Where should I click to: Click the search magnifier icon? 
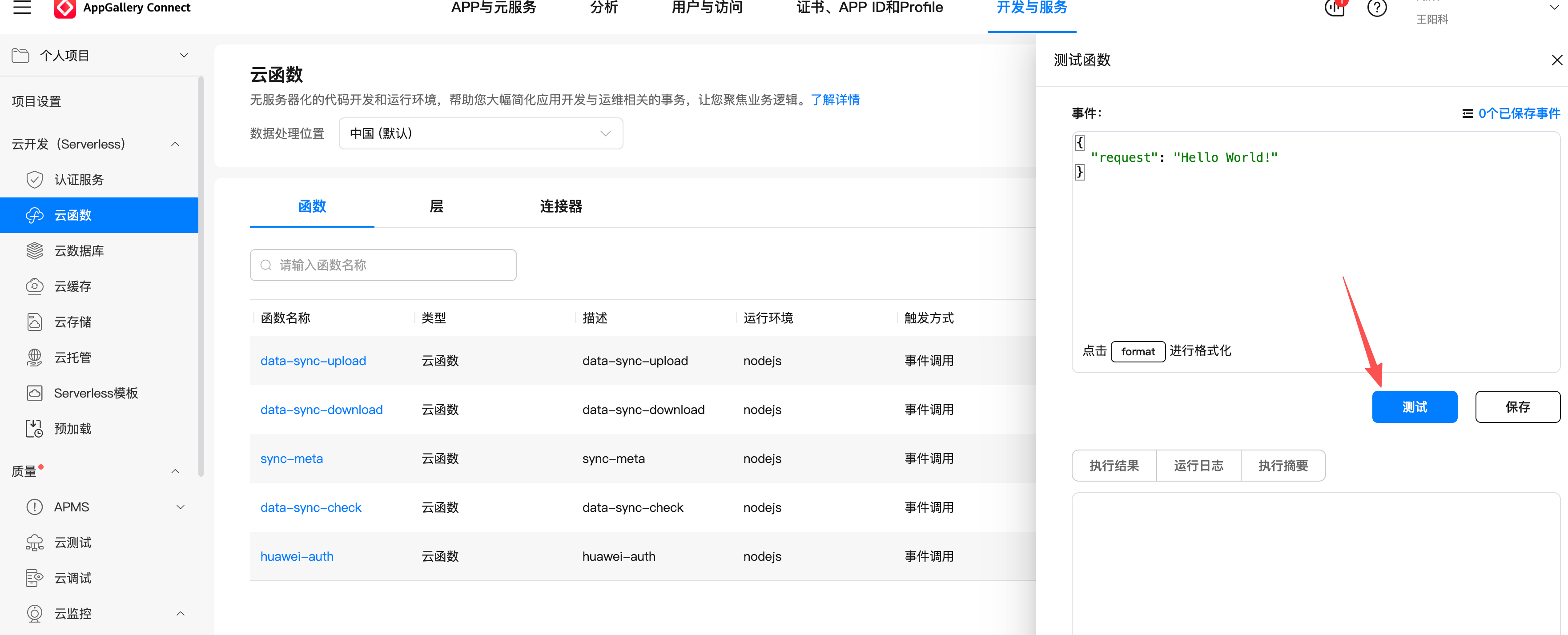266,265
